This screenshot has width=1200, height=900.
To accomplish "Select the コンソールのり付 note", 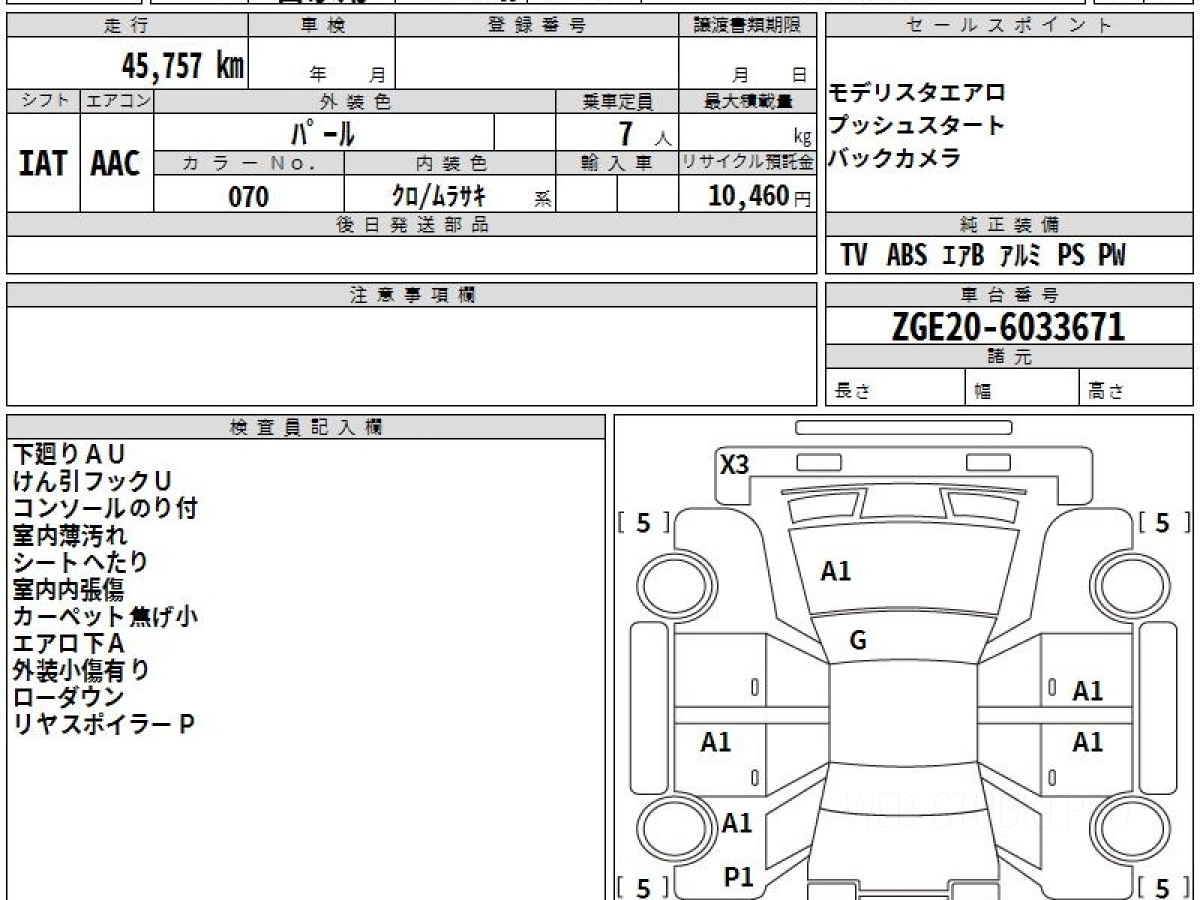I will point(105,508).
